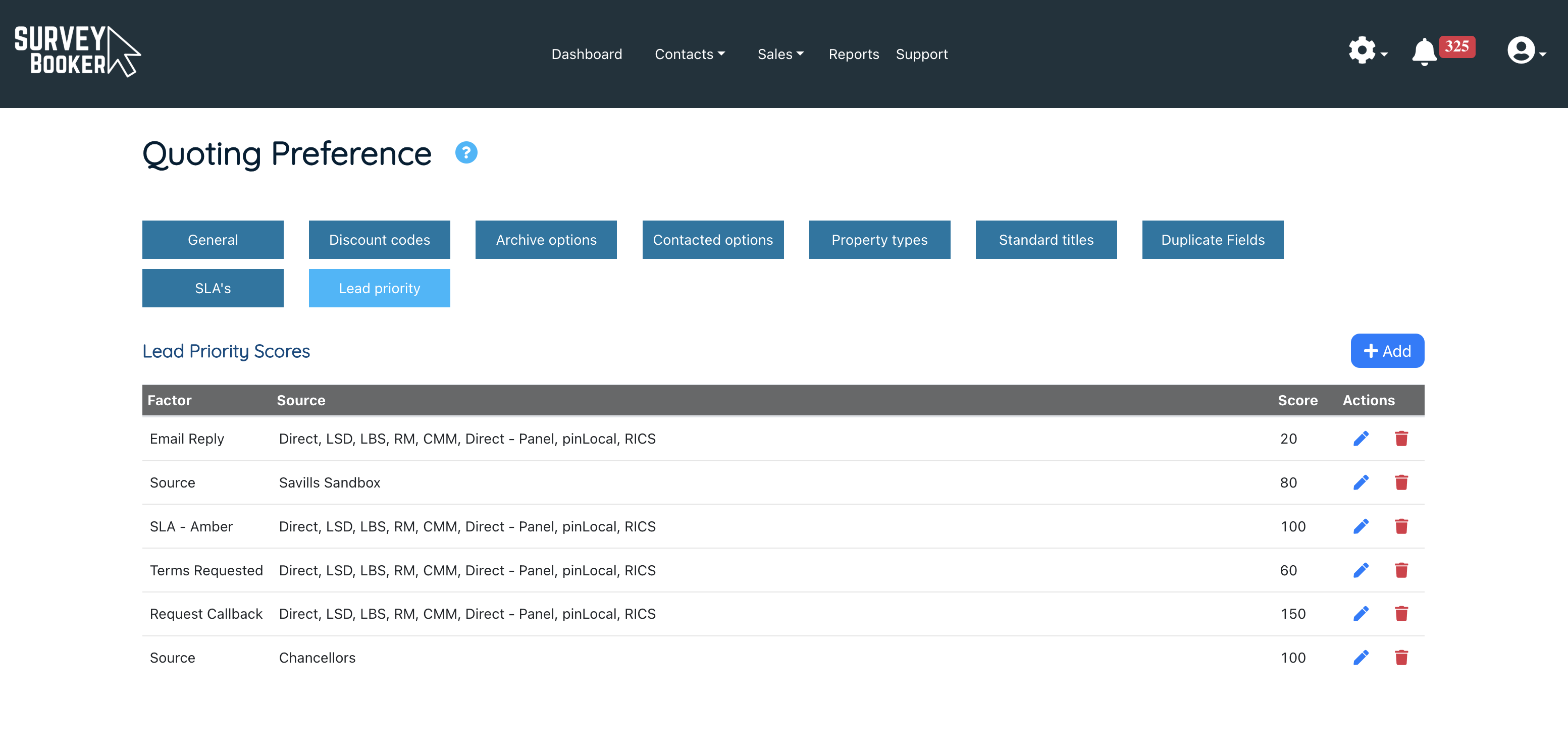Switch to the Discount codes tab

point(379,240)
